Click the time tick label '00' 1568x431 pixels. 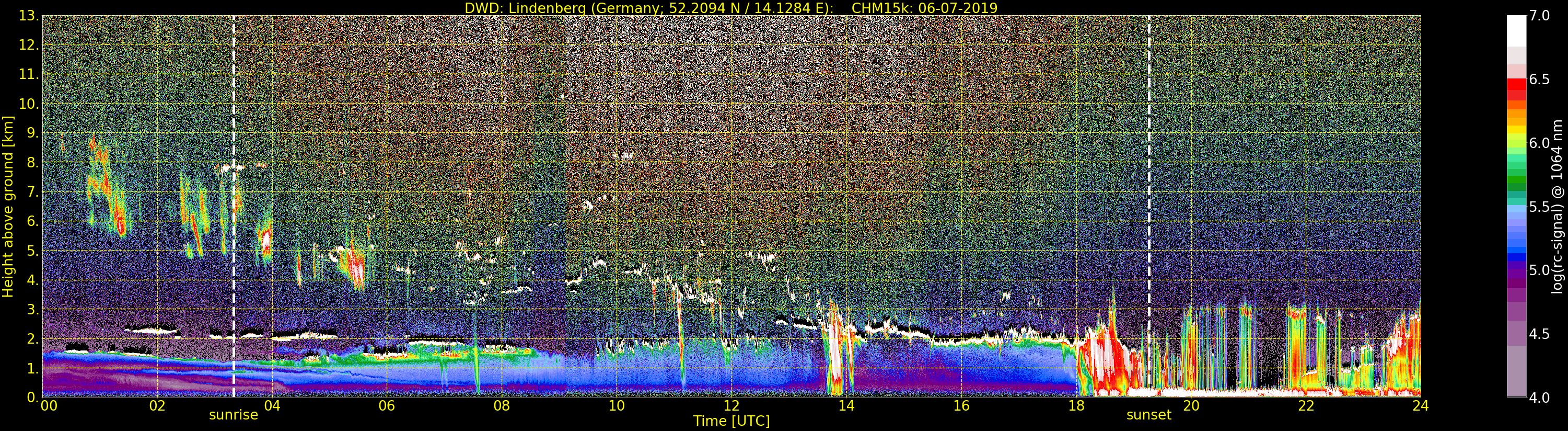49,405
